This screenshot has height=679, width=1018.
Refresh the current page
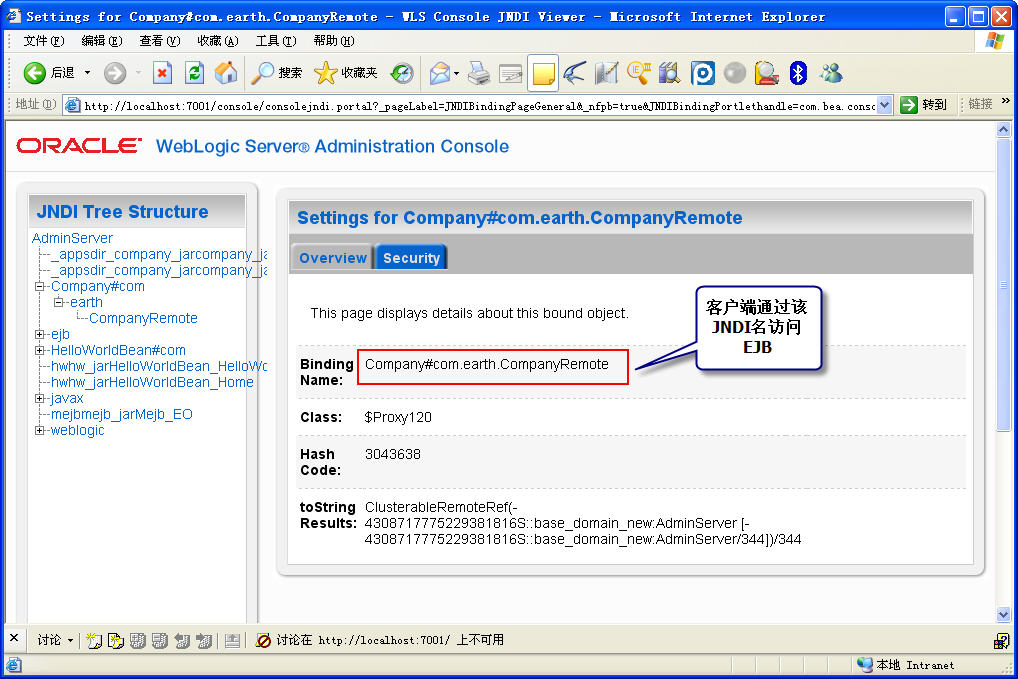point(194,72)
